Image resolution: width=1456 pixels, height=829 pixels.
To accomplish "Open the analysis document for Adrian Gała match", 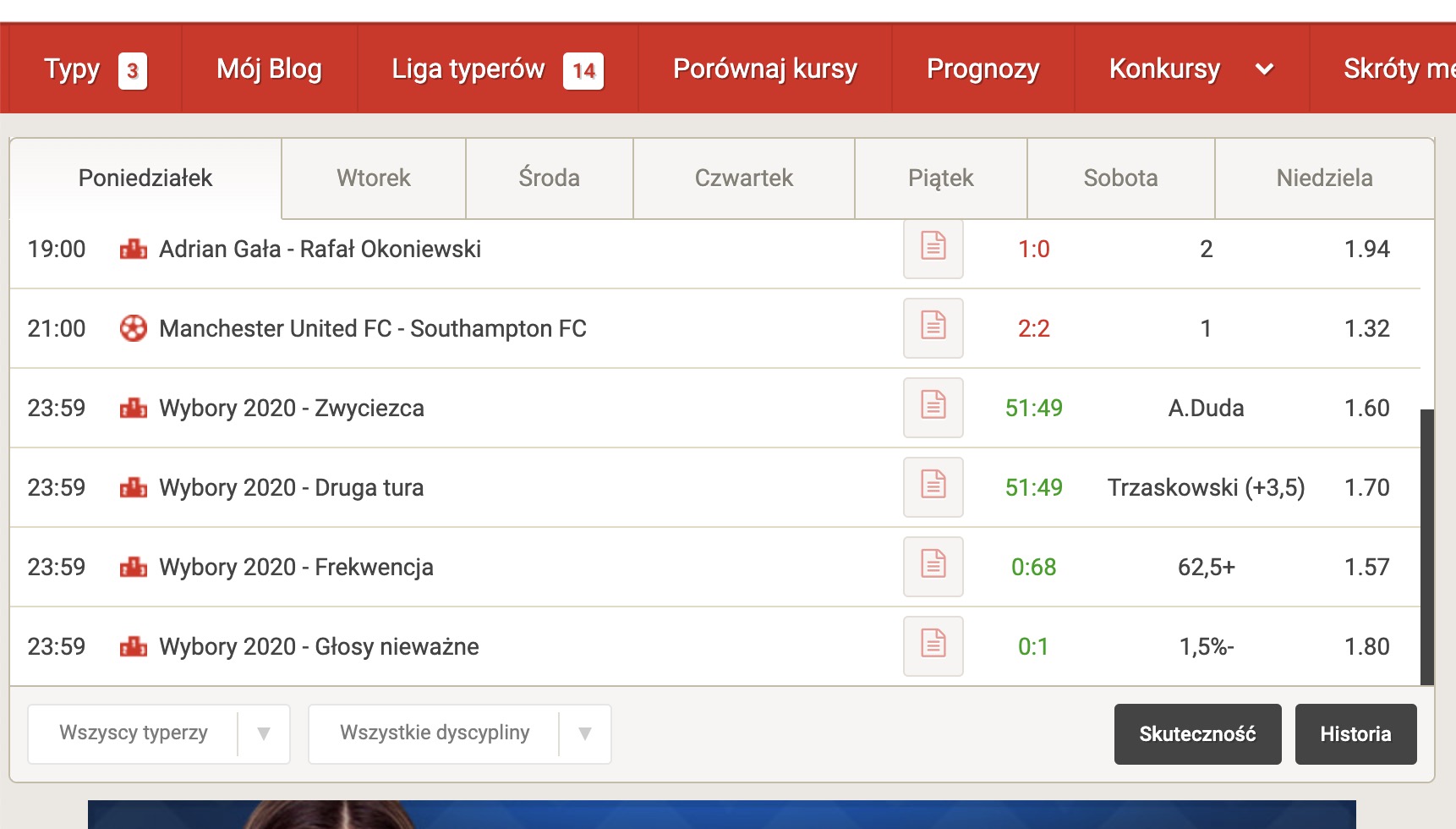I will 933,249.
